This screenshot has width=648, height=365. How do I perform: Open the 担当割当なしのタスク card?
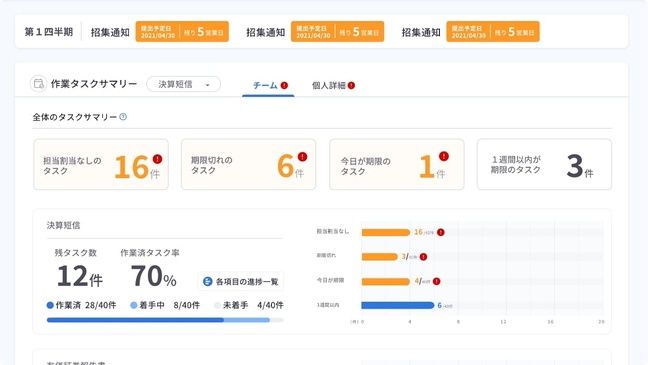101,165
